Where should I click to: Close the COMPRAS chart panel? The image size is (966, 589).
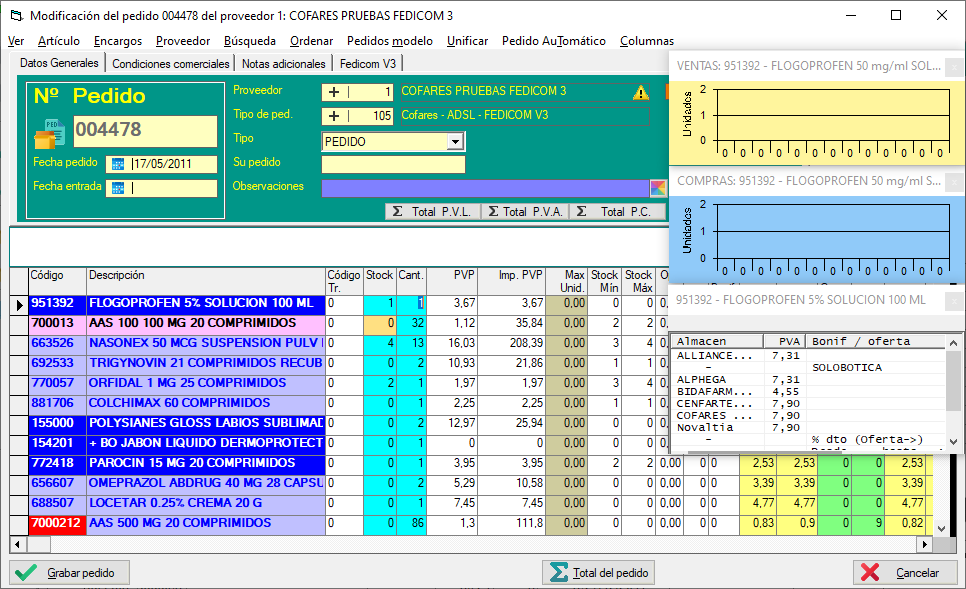click(954, 182)
